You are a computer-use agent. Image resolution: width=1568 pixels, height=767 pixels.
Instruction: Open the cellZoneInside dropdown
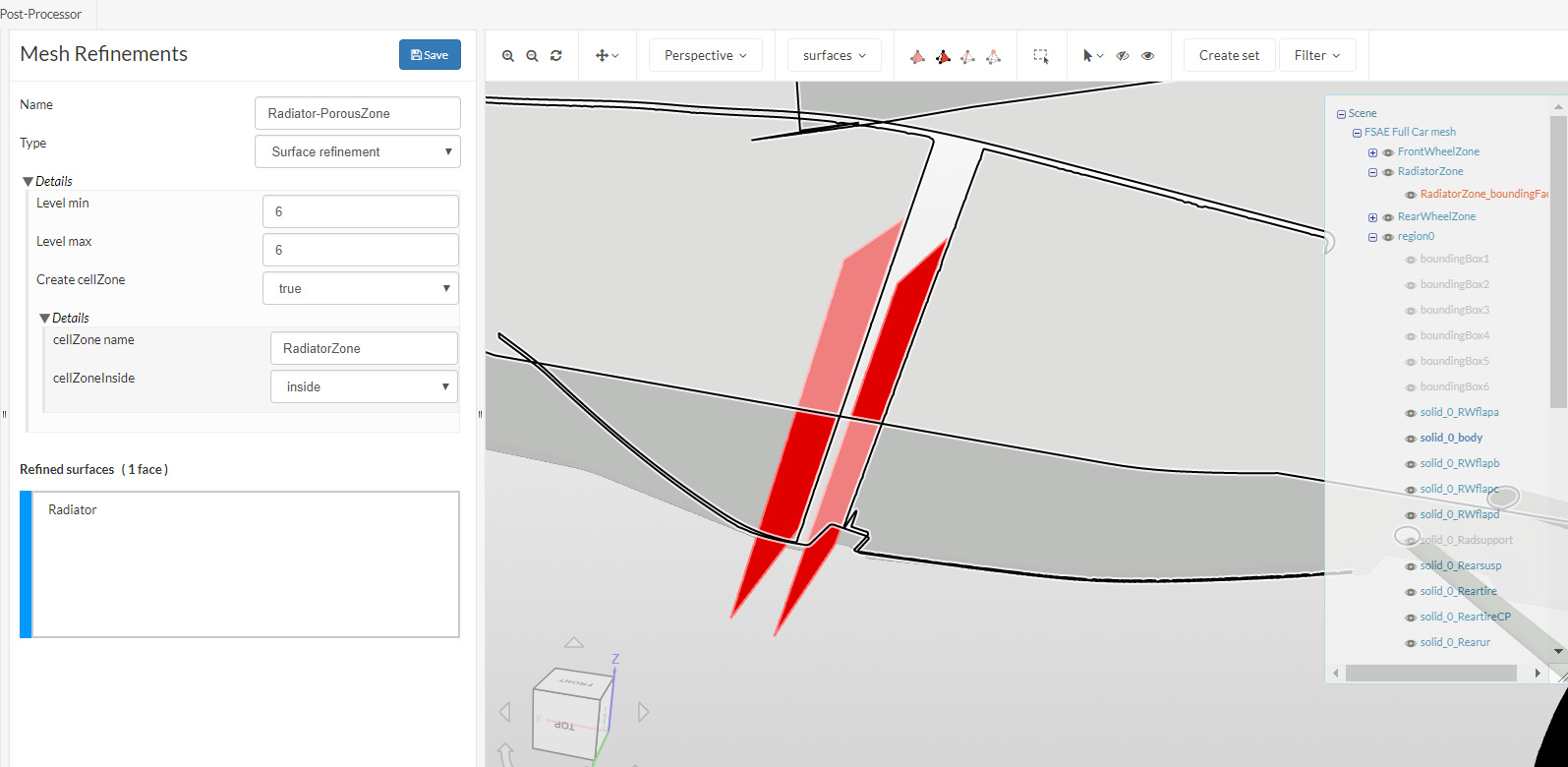(x=364, y=386)
